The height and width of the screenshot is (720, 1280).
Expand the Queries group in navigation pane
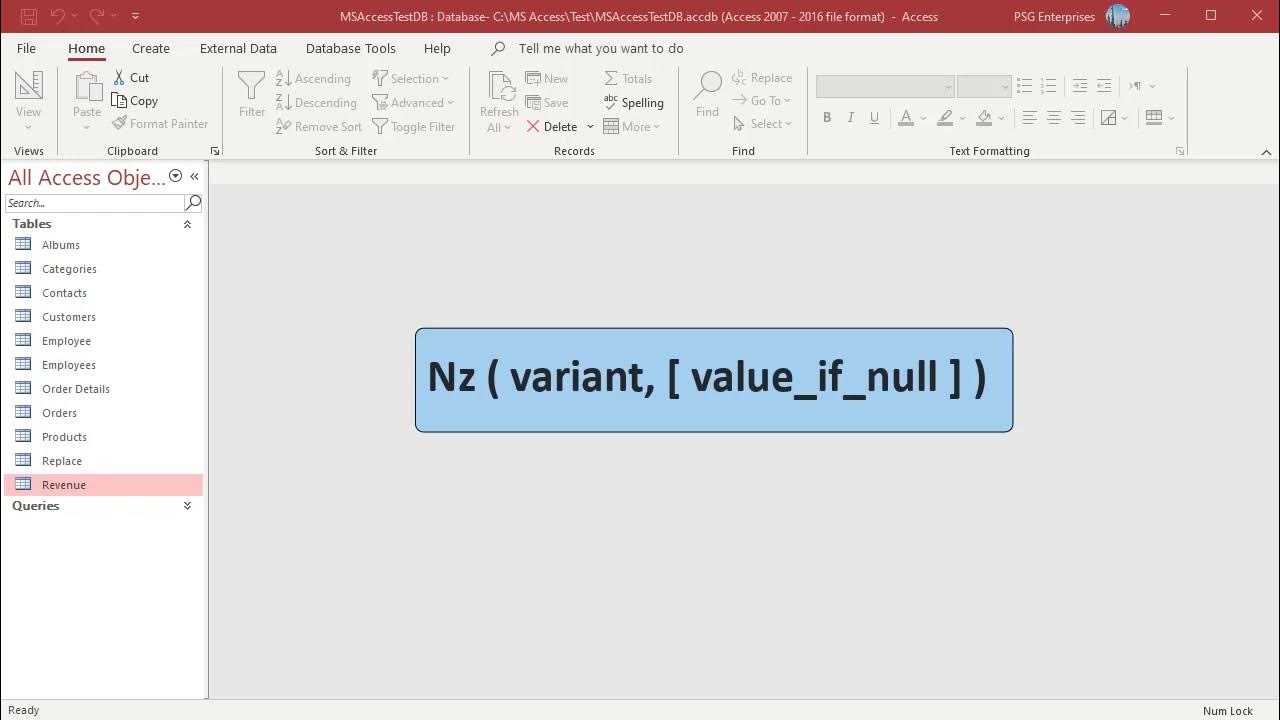(187, 506)
